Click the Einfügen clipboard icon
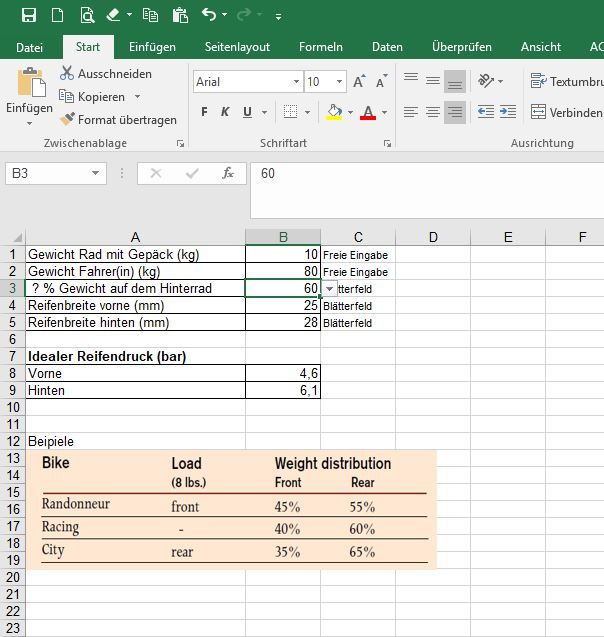This screenshot has height=637, width=604. [30, 83]
